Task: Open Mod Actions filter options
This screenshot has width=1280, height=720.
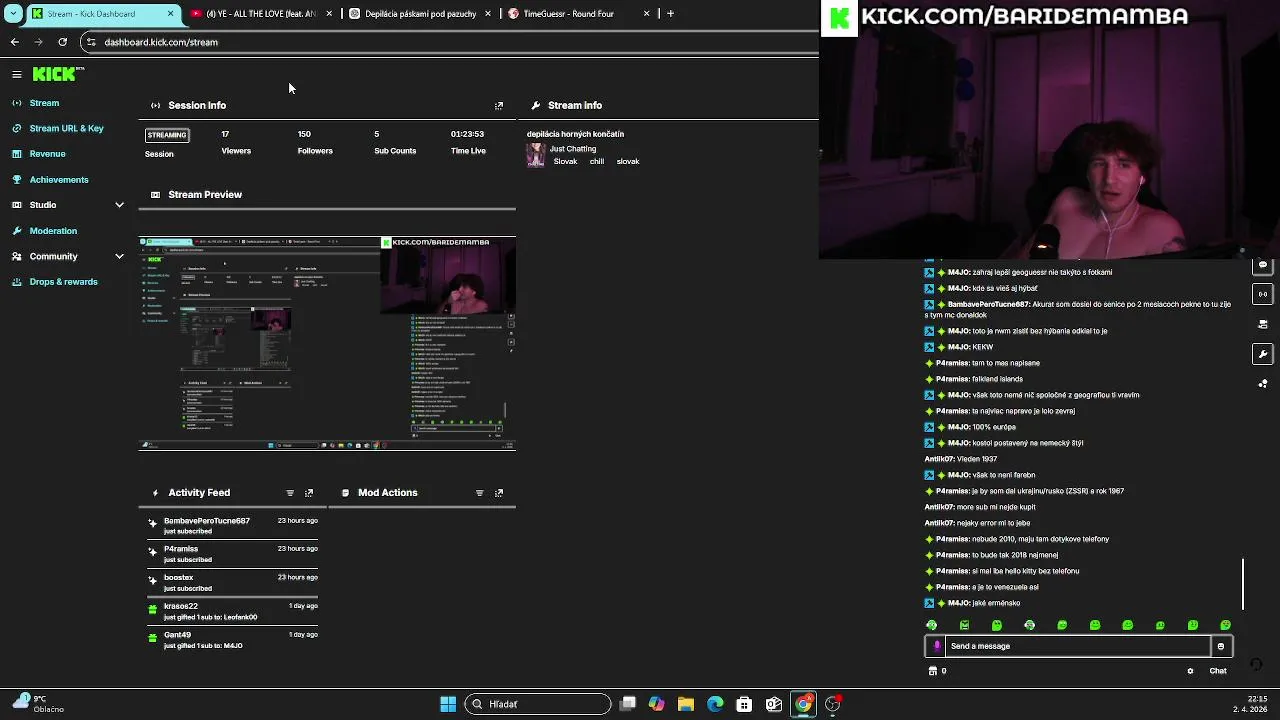Action: [480, 493]
